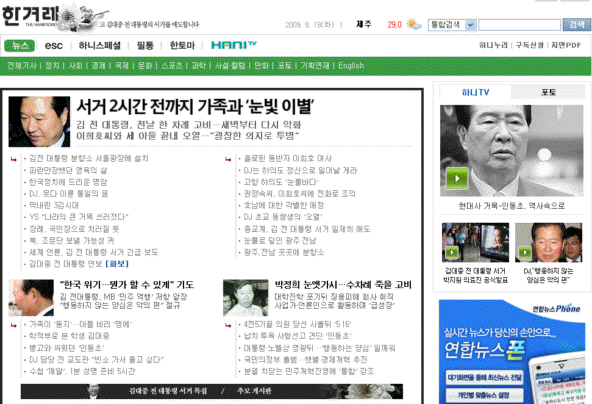The height and width of the screenshot is (404, 592).
Task: Click 김대중 전 대통령 서거 특집 banner link
Action: (168, 391)
